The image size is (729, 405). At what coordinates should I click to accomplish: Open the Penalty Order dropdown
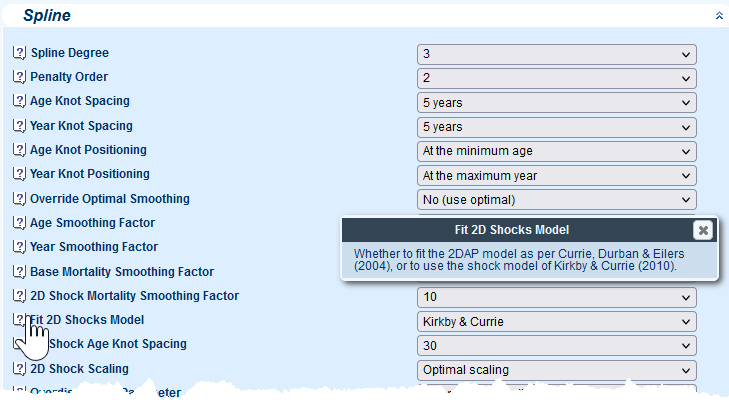pos(556,78)
